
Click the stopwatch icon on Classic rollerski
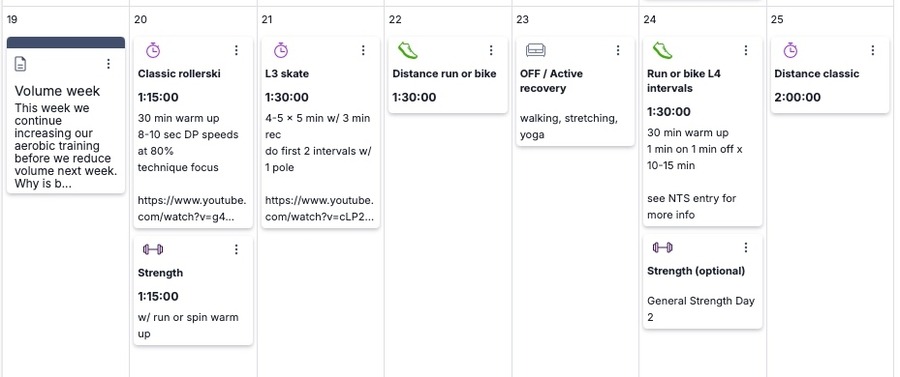[153, 50]
